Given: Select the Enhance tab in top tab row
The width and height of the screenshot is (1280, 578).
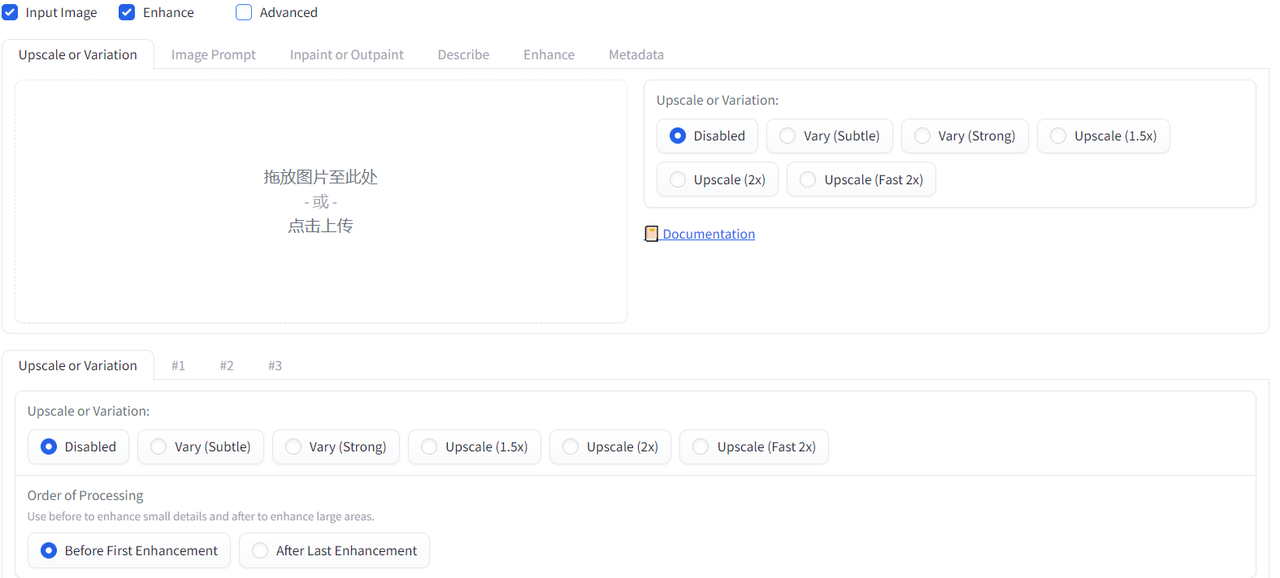Looking at the screenshot, I should 549,55.
